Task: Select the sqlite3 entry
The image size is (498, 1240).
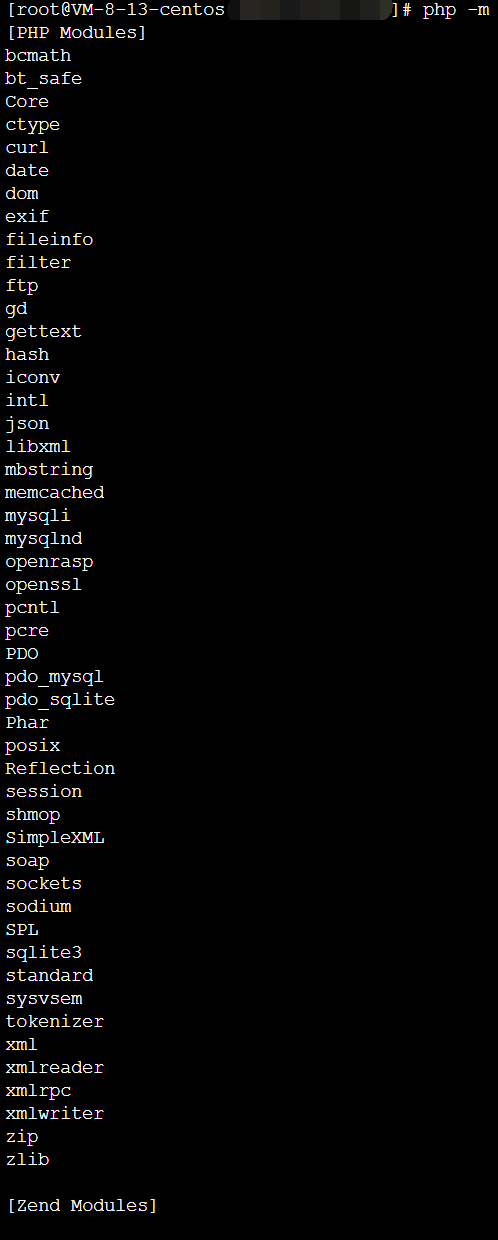Action: coord(44,953)
